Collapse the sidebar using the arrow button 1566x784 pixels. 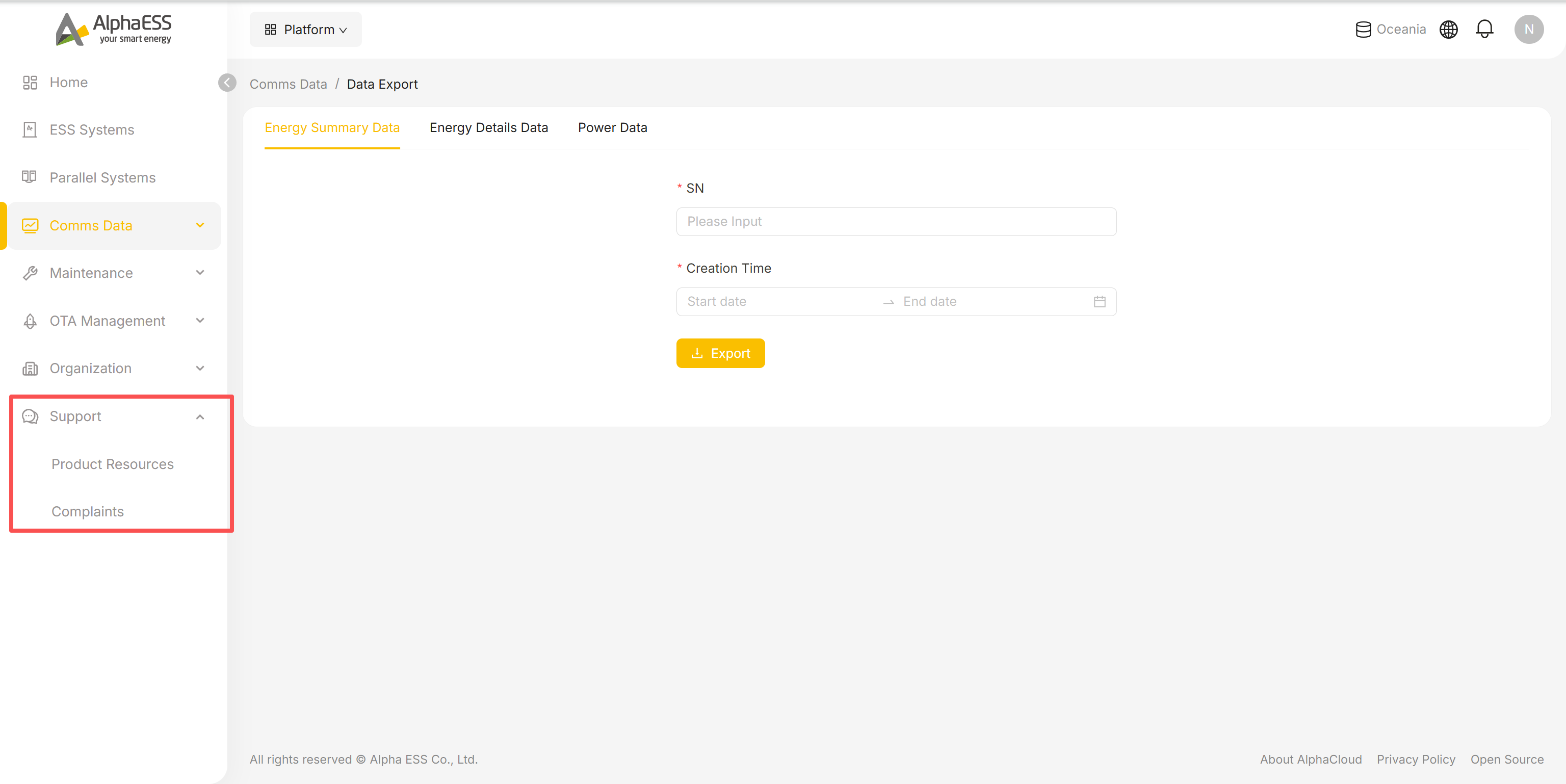tap(227, 83)
